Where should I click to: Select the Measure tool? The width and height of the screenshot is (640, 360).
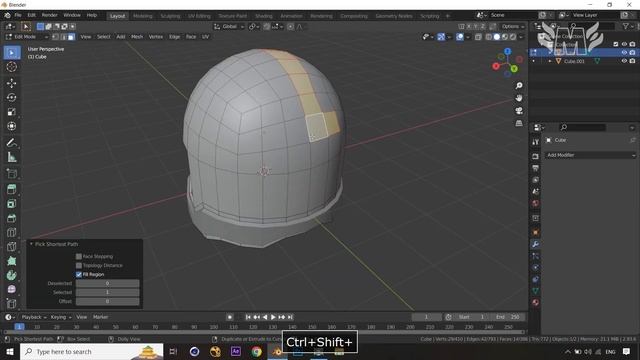[x=11, y=157]
